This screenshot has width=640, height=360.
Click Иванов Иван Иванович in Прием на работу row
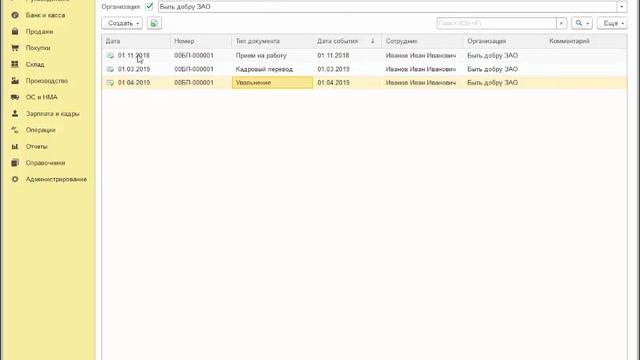(x=421, y=56)
